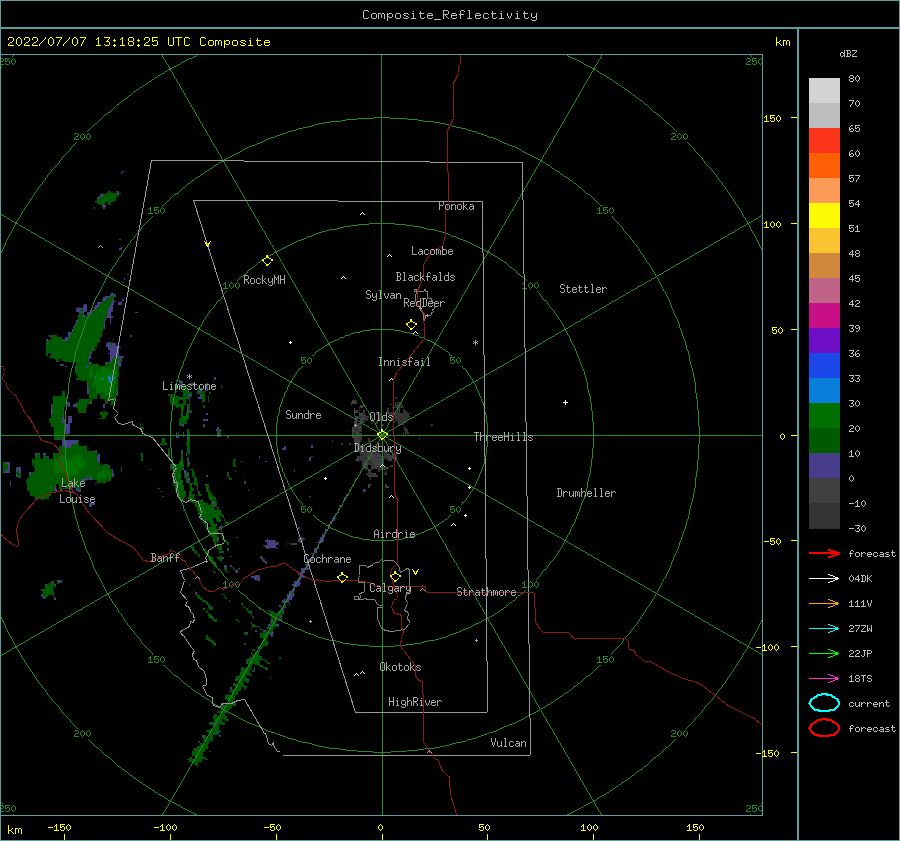Click the red forecast arrow in legend
Image resolution: width=900 pixels, height=841 pixels.
[824, 553]
